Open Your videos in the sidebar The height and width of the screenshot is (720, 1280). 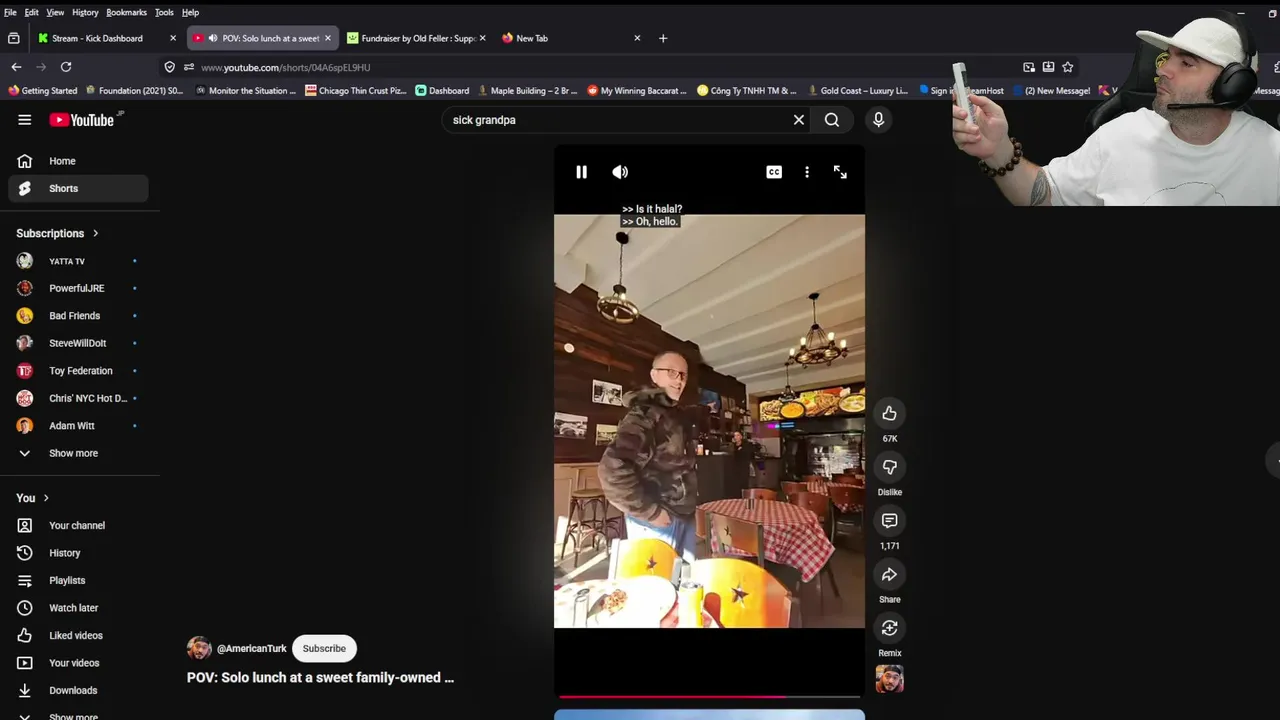pyautogui.click(x=78, y=663)
